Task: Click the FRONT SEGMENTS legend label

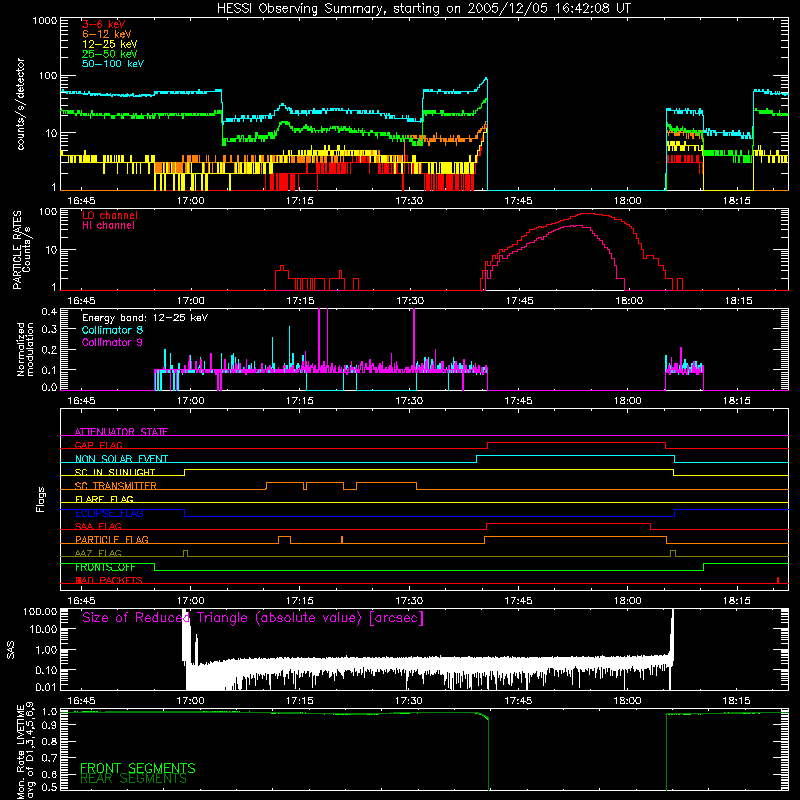Action: pos(138,768)
